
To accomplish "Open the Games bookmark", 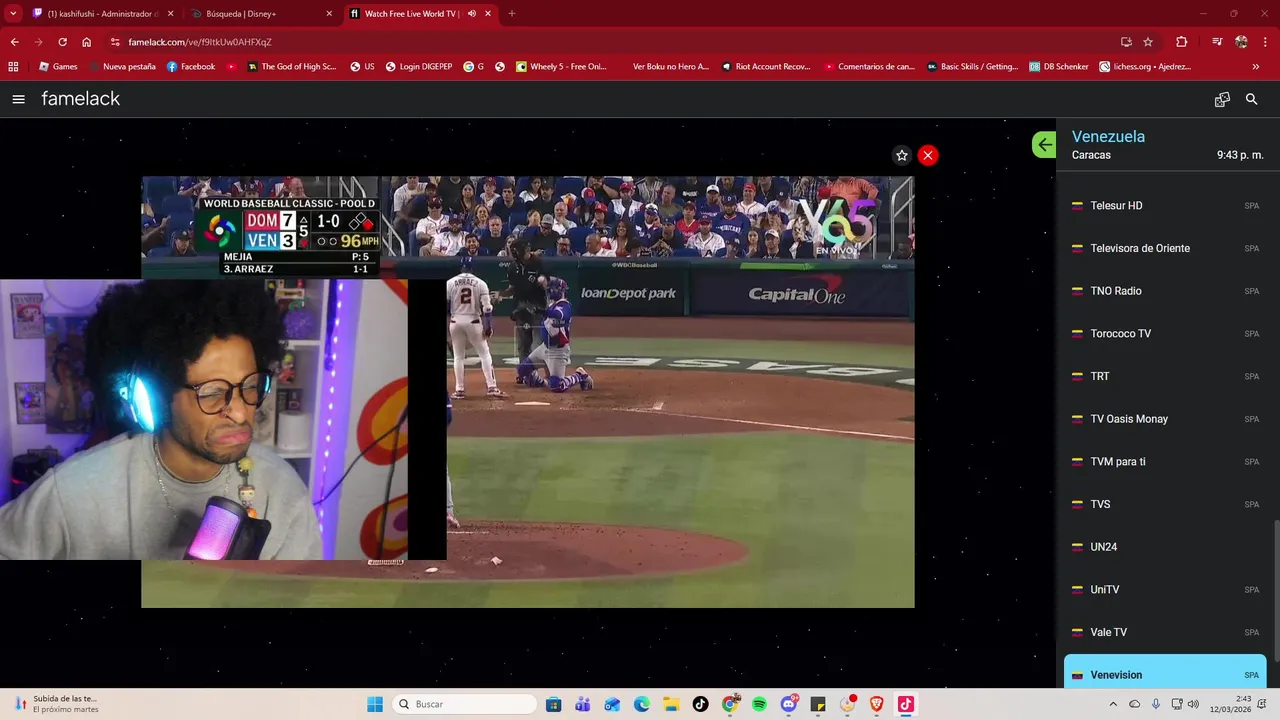I will tap(58, 67).
